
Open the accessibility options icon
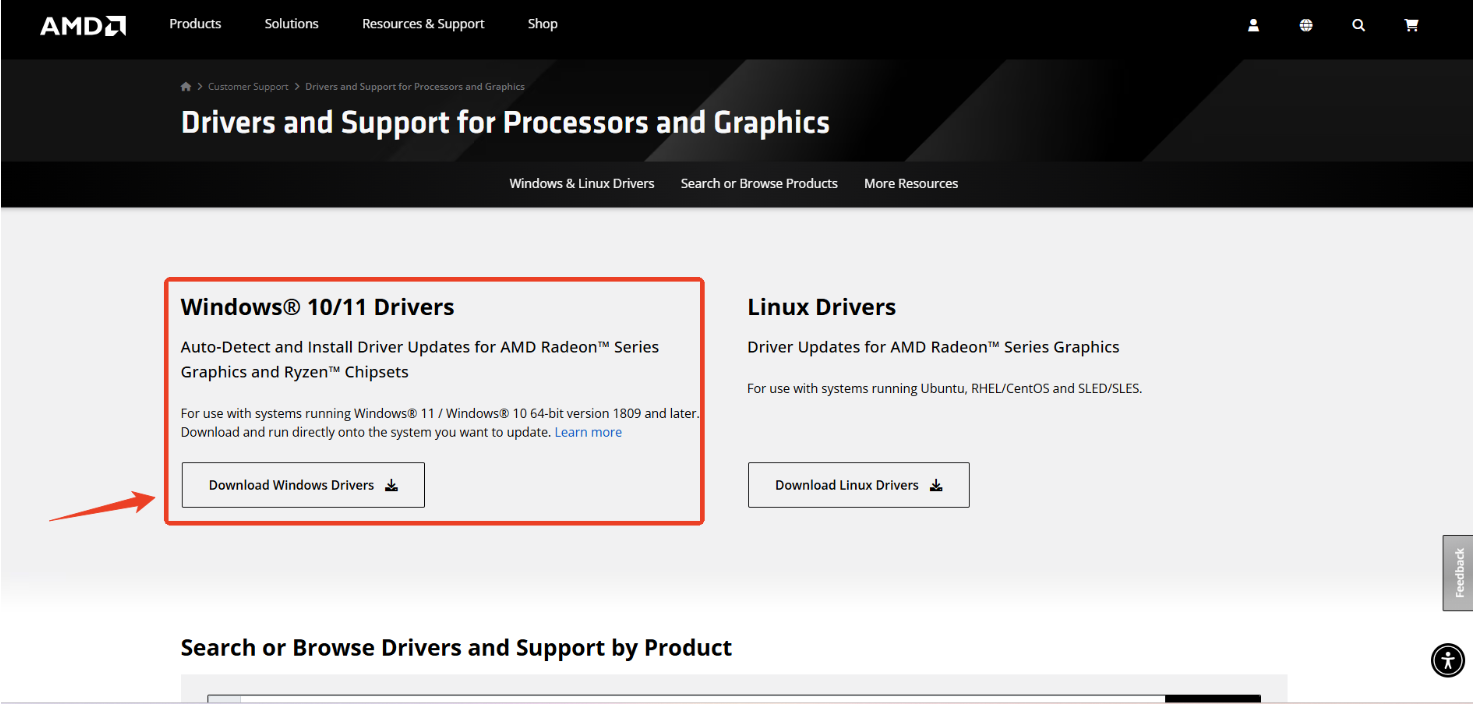coord(1447,660)
